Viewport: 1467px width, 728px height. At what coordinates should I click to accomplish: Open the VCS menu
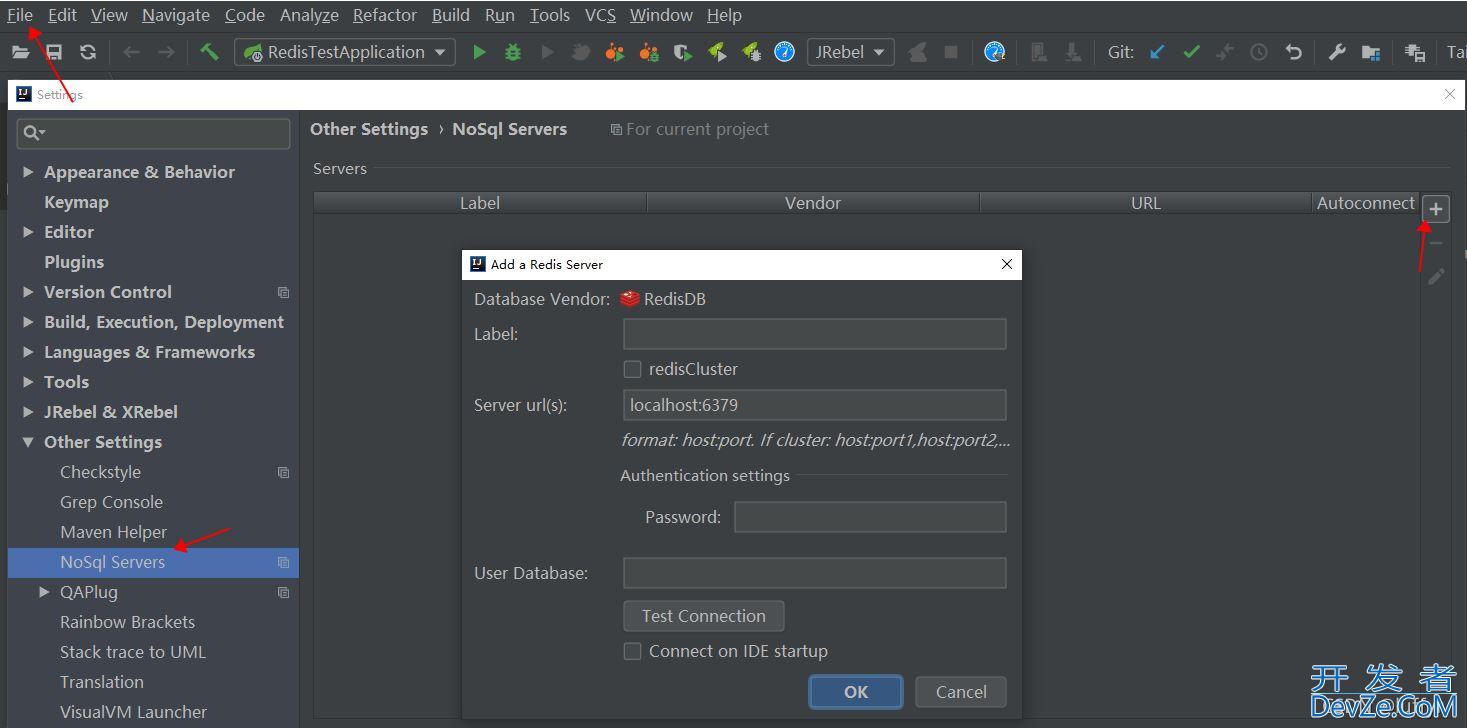coord(600,15)
